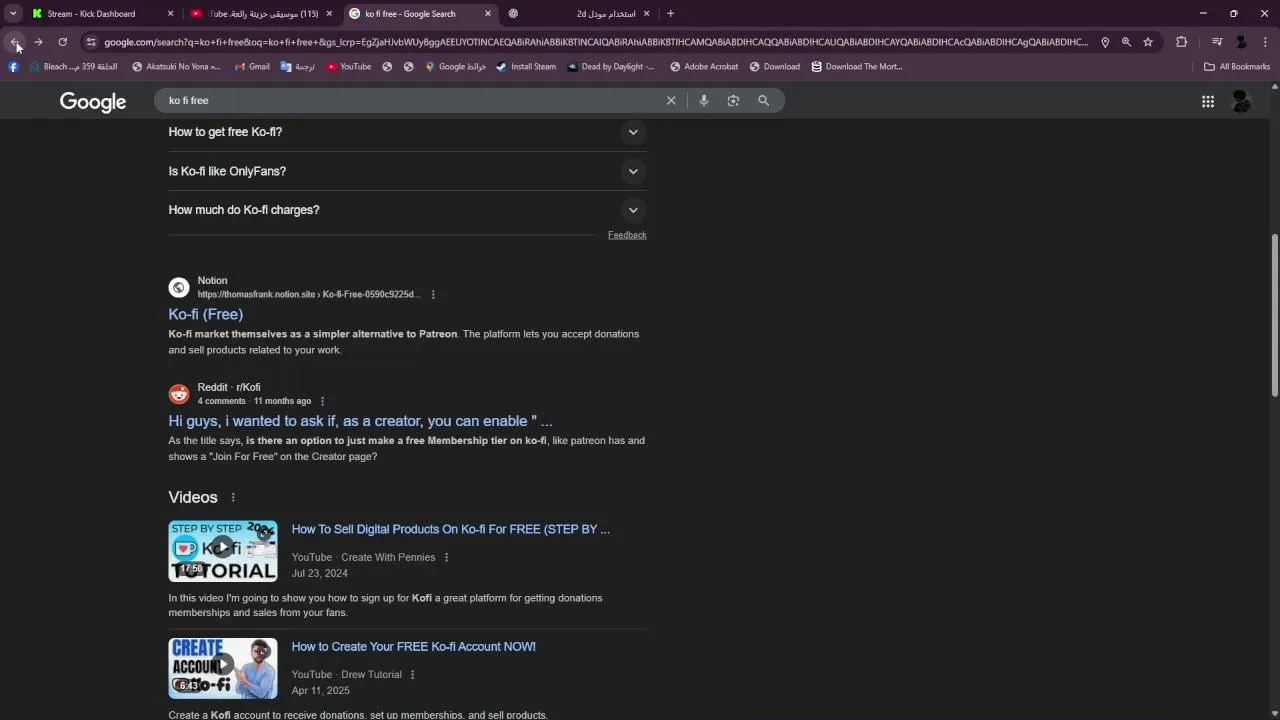1280x720 pixels.
Task: Click in the ko fi free search field
Action: pyautogui.click(x=410, y=100)
